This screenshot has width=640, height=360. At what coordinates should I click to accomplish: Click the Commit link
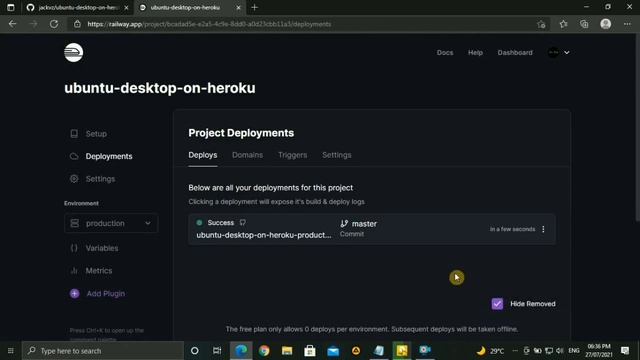351,234
